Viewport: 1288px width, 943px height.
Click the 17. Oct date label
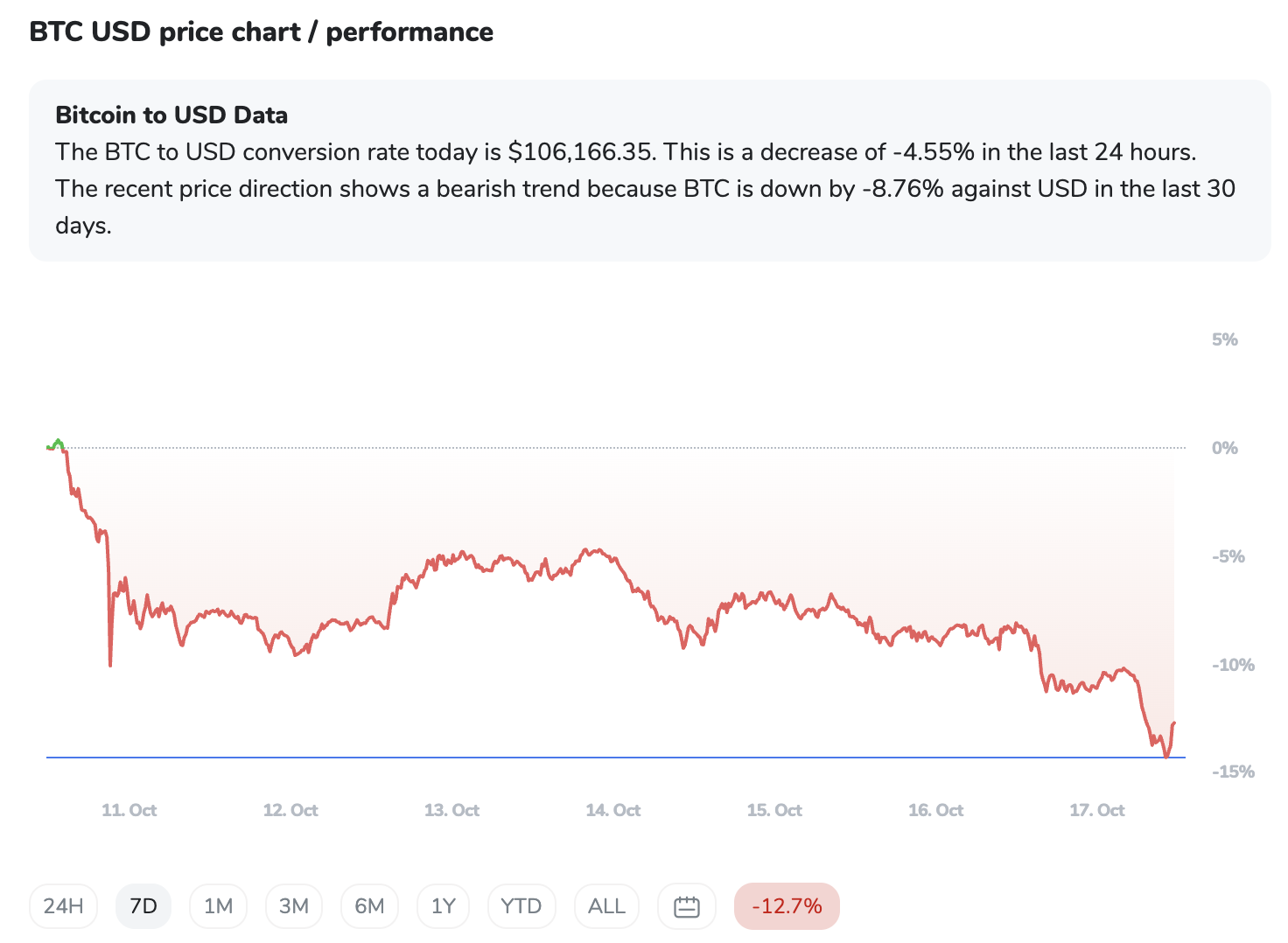coord(1097,810)
